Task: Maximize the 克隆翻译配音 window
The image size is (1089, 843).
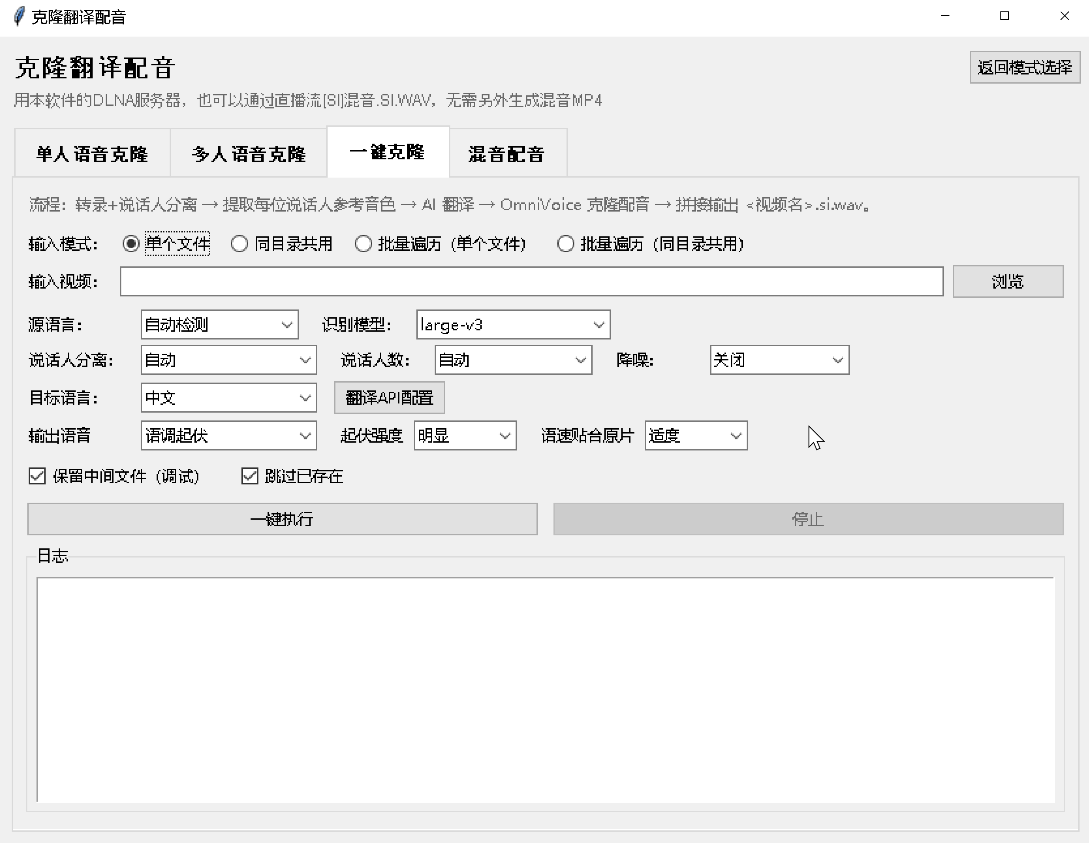Action: (1004, 16)
